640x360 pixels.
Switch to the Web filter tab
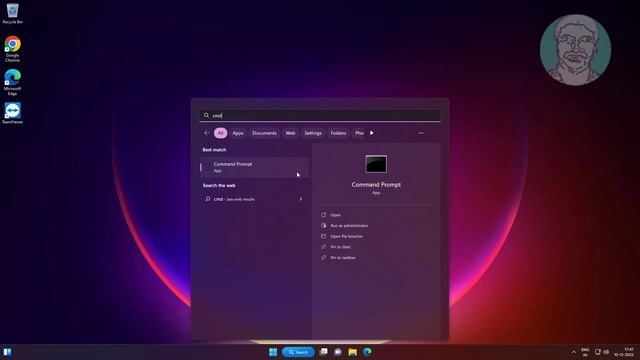[290, 133]
